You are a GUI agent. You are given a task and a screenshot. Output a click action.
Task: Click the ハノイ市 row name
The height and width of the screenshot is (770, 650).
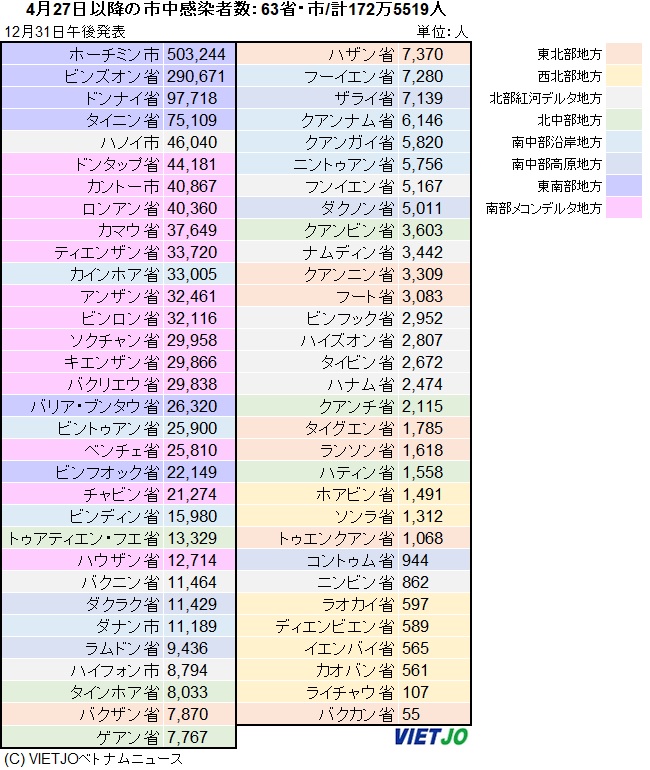pyautogui.click(x=130, y=142)
